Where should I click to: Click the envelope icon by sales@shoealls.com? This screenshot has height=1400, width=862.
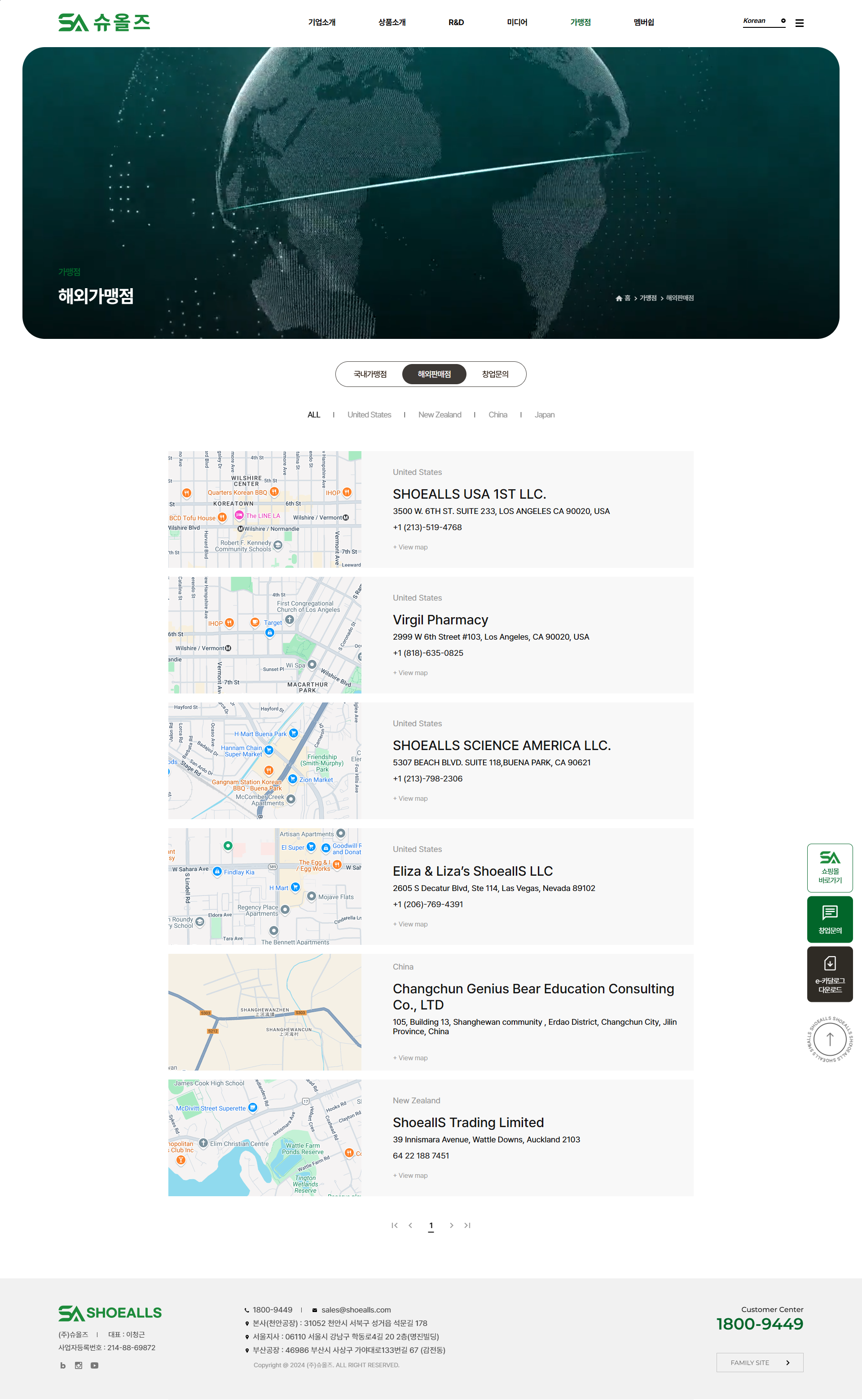314,1310
